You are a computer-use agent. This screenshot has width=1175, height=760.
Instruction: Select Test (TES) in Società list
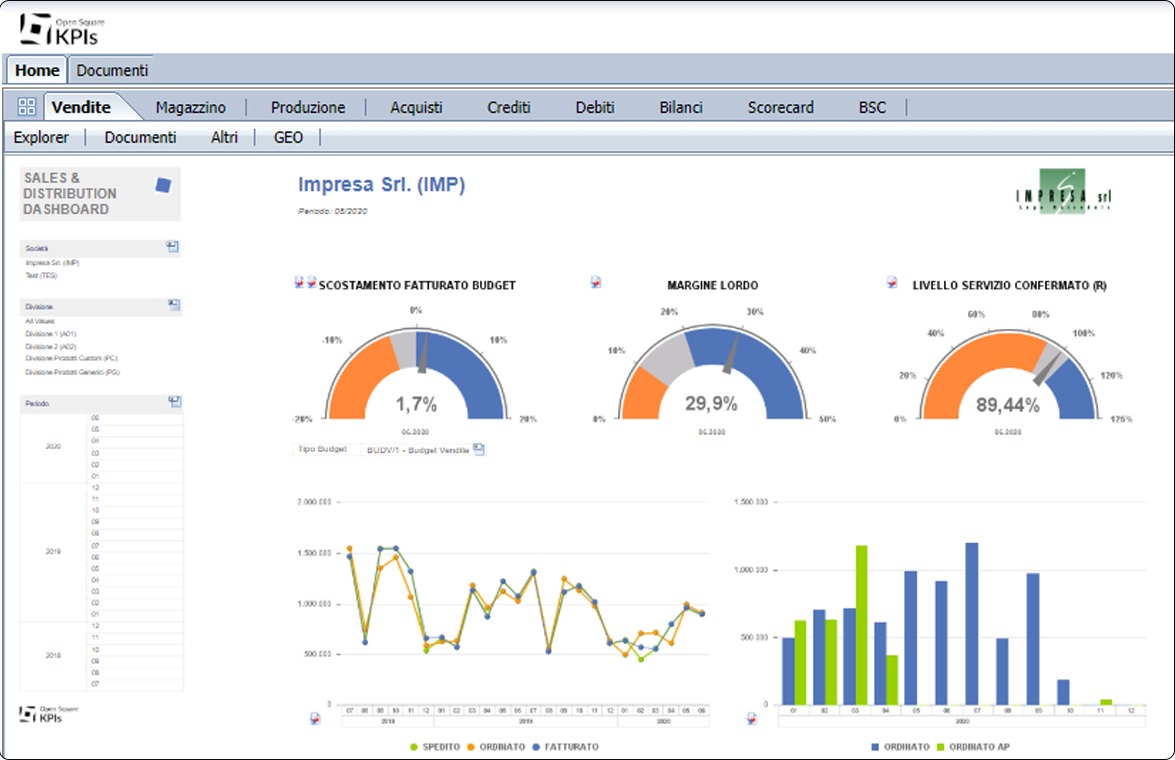[x=41, y=276]
